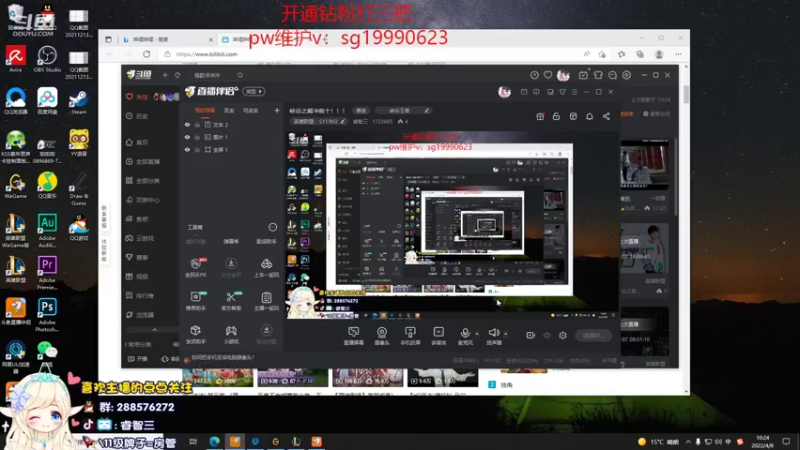Toggle visibility of 文本 2 source

(187, 124)
